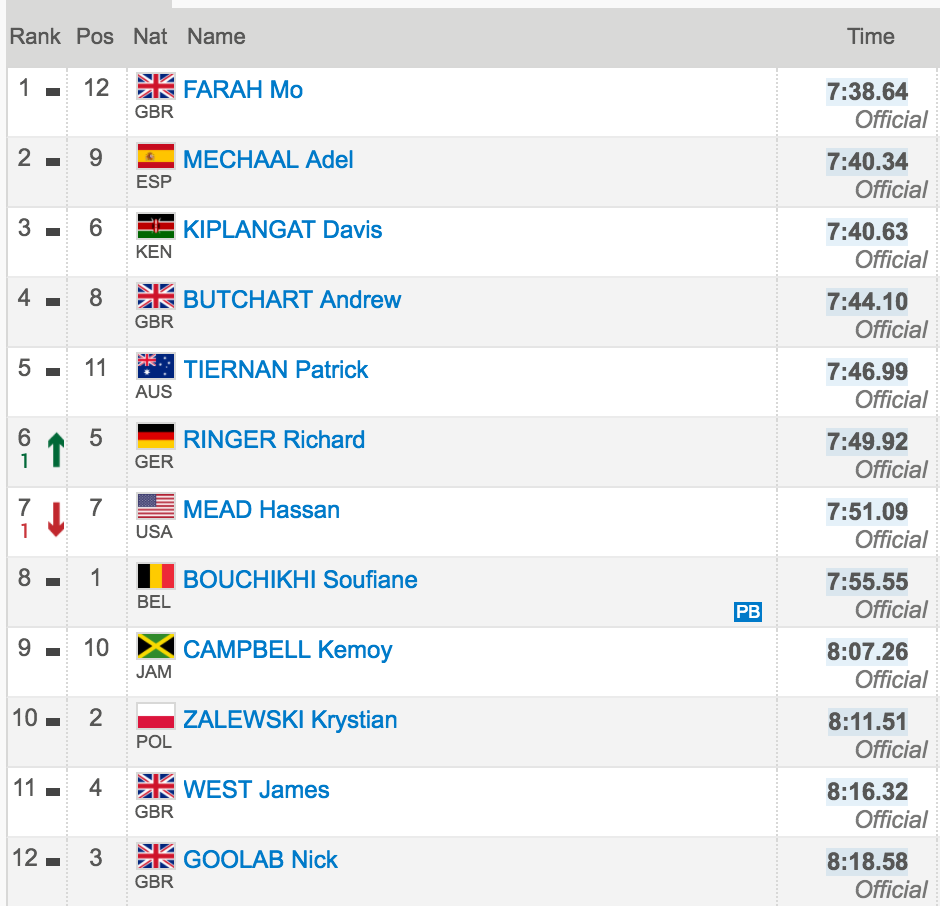Select the TIERNAN Patrick name link
940x906 pixels.
pyautogui.click(x=275, y=370)
